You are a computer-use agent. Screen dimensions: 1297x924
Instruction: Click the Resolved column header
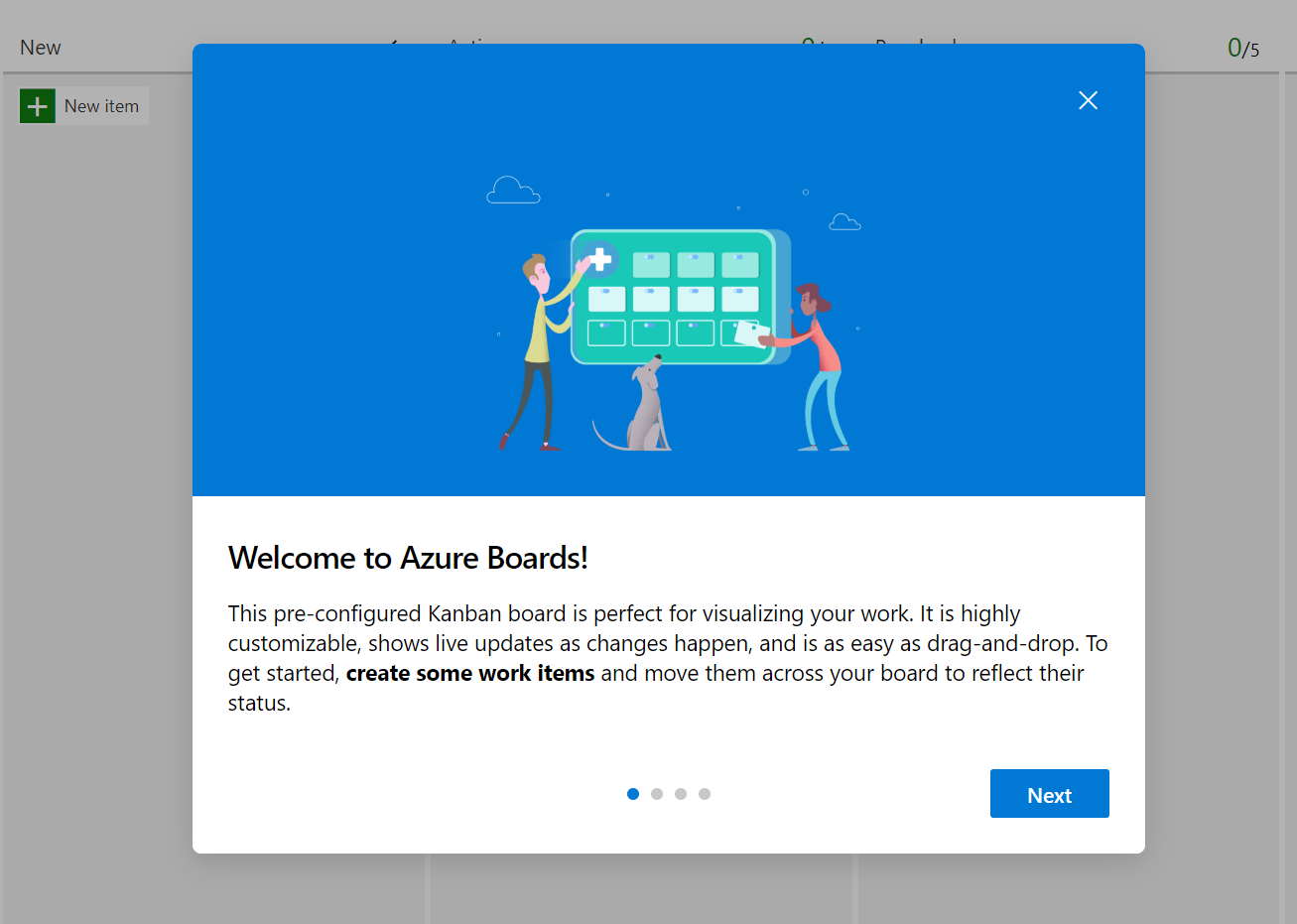pyautogui.click(x=915, y=47)
